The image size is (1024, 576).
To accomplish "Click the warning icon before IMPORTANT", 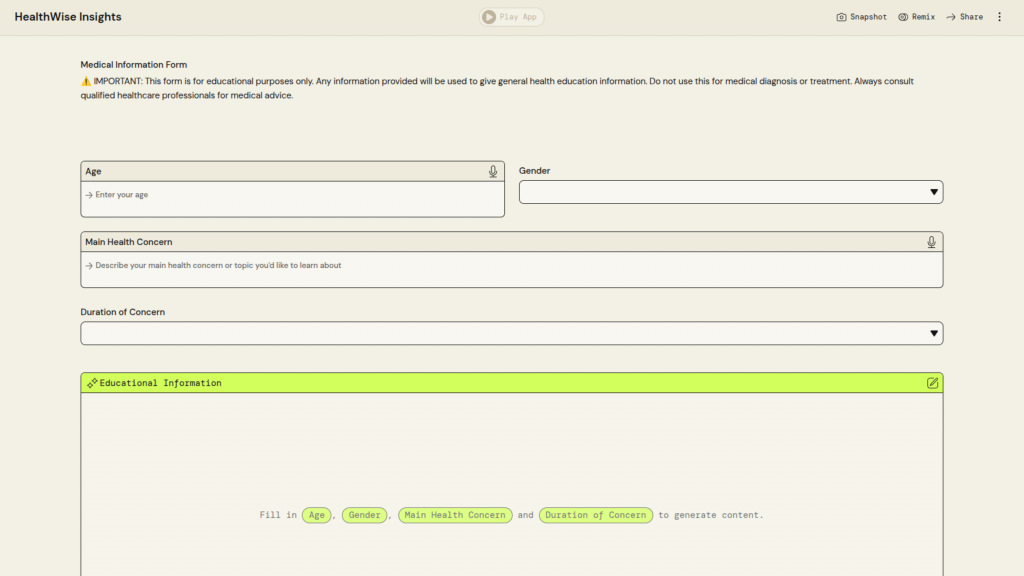I will point(86,81).
